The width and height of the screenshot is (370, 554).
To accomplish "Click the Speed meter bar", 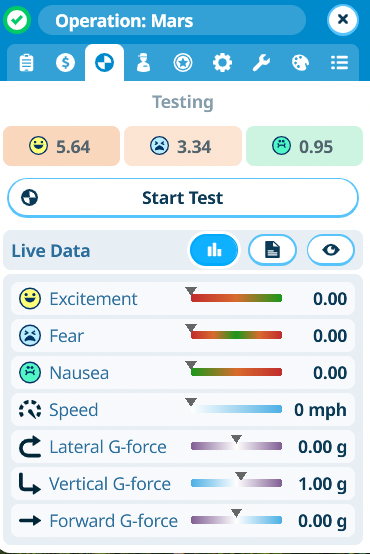I will point(236,409).
